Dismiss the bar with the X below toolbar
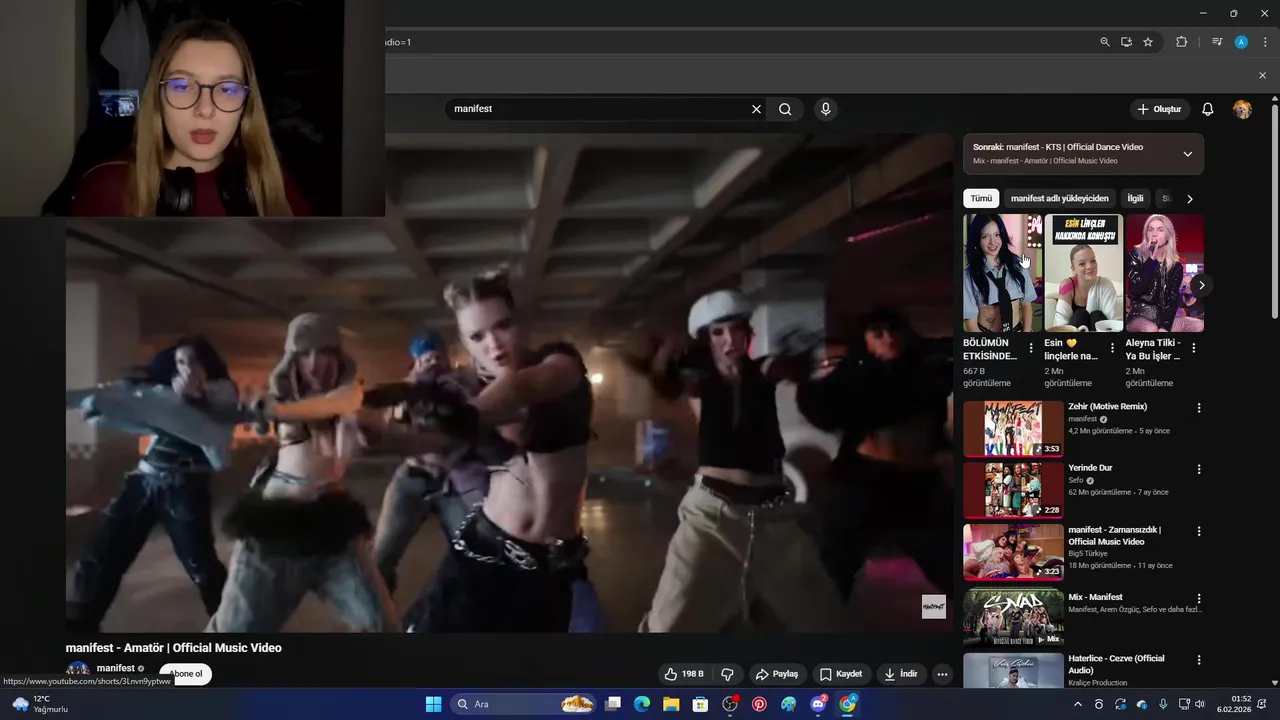This screenshot has height=720, width=1280. pos(1262,75)
